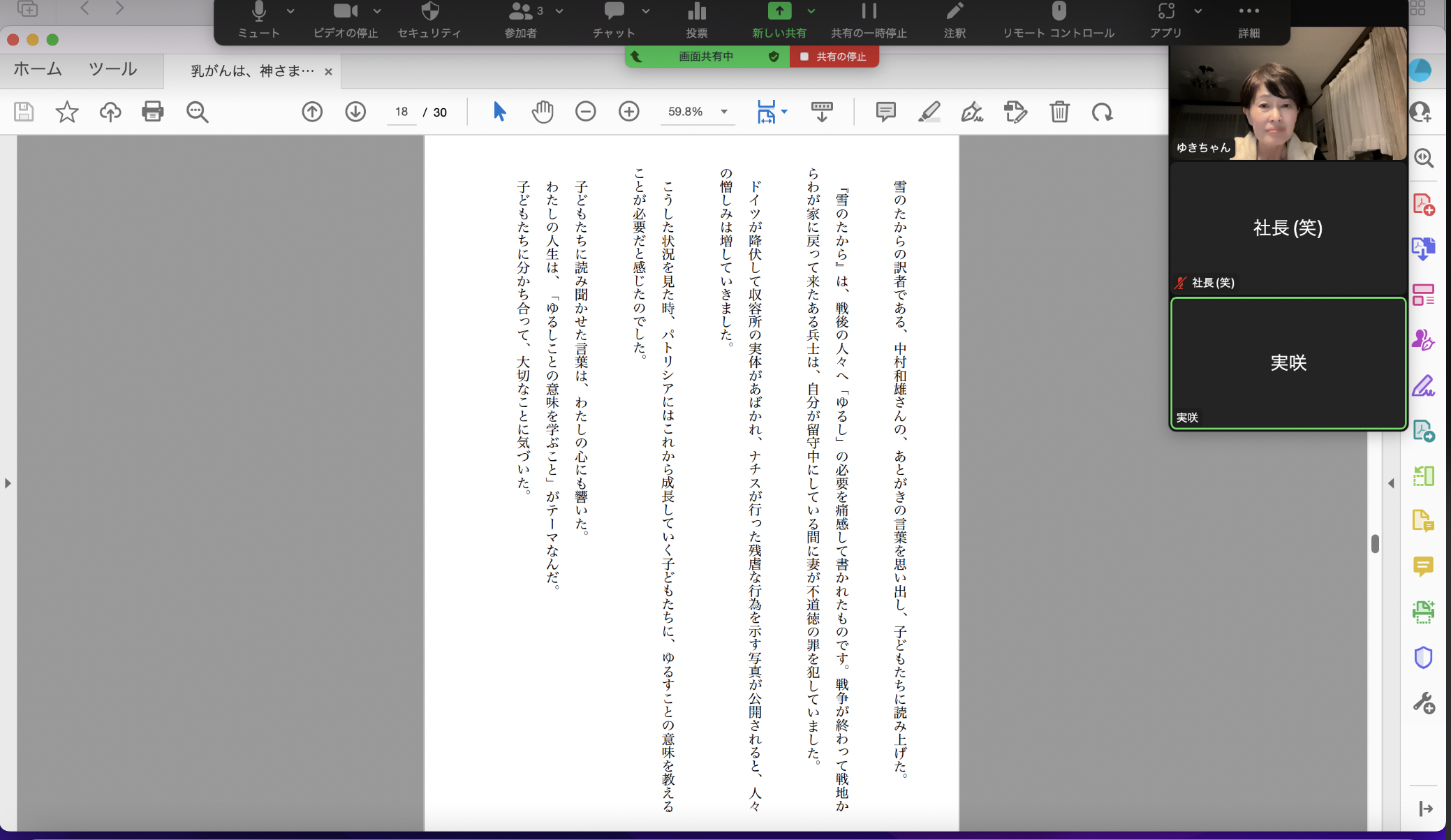Screen dimensions: 1451x840
Task: Pause sharing with 共有の一時停止
Action: (x=869, y=20)
